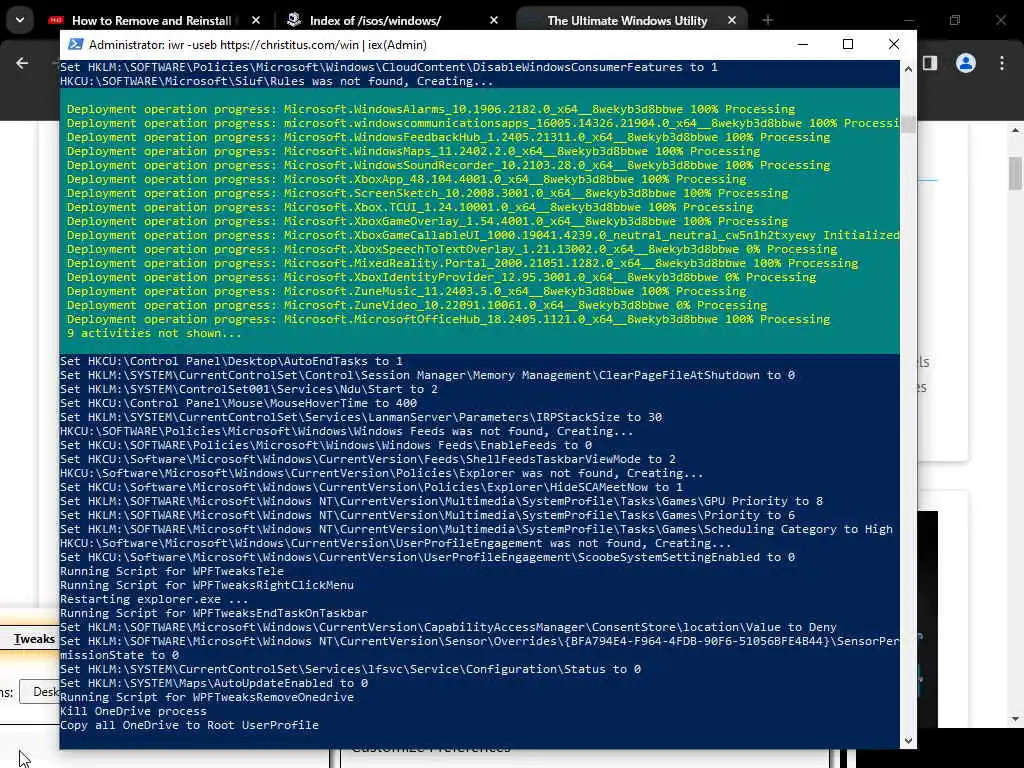
Task: Click 'Running Script for WPFTweaksEndTaskOnTaskbar' line
Action: 214,613
